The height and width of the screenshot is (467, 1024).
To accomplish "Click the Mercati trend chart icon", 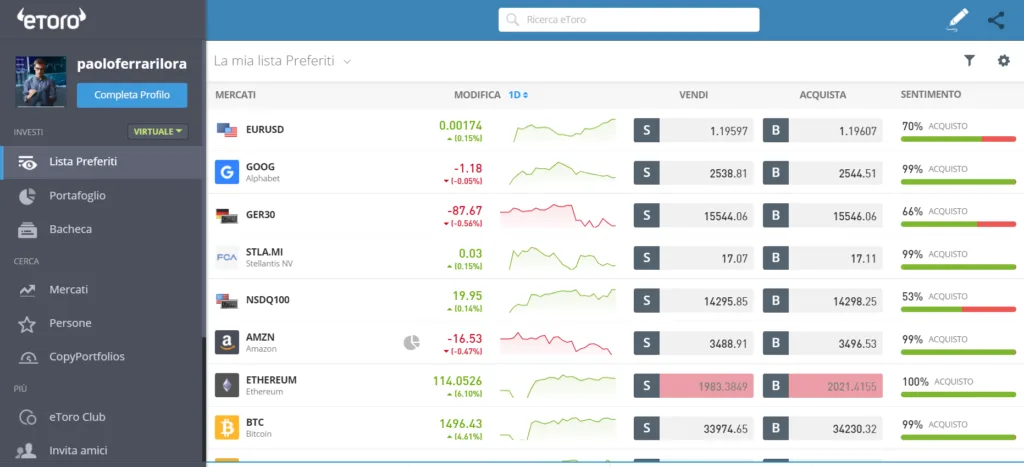I will pos(27,289).
